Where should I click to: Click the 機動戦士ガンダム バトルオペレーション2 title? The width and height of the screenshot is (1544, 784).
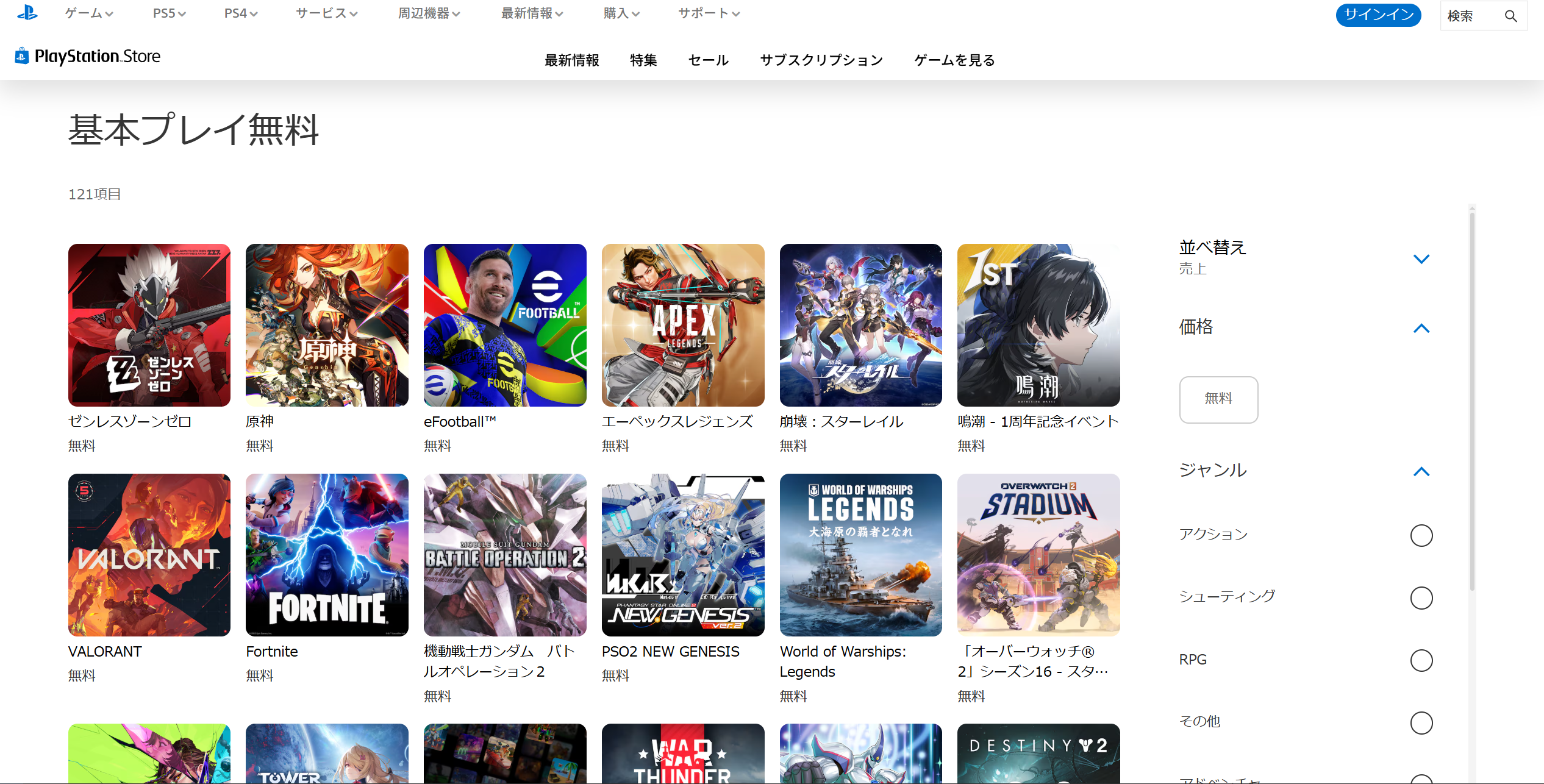[499, 661]
